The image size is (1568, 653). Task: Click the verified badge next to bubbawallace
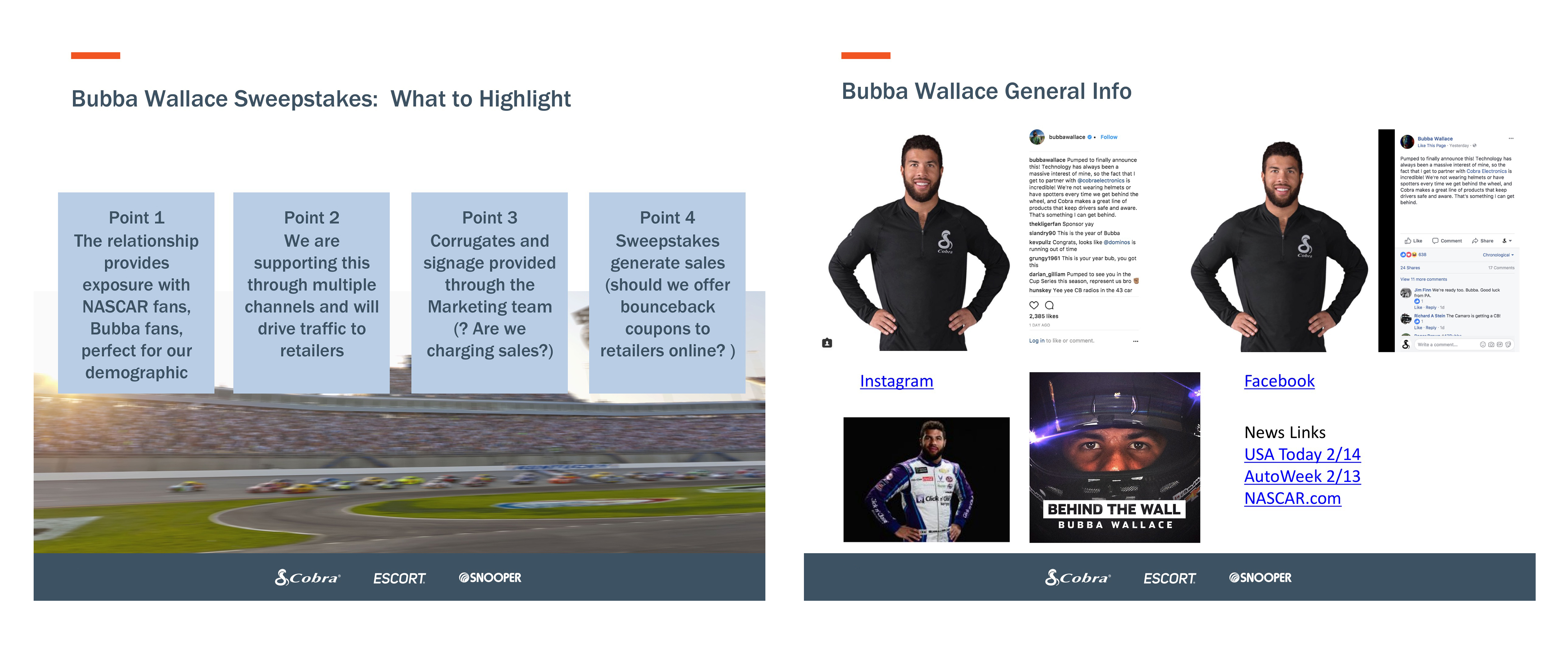1089,137
